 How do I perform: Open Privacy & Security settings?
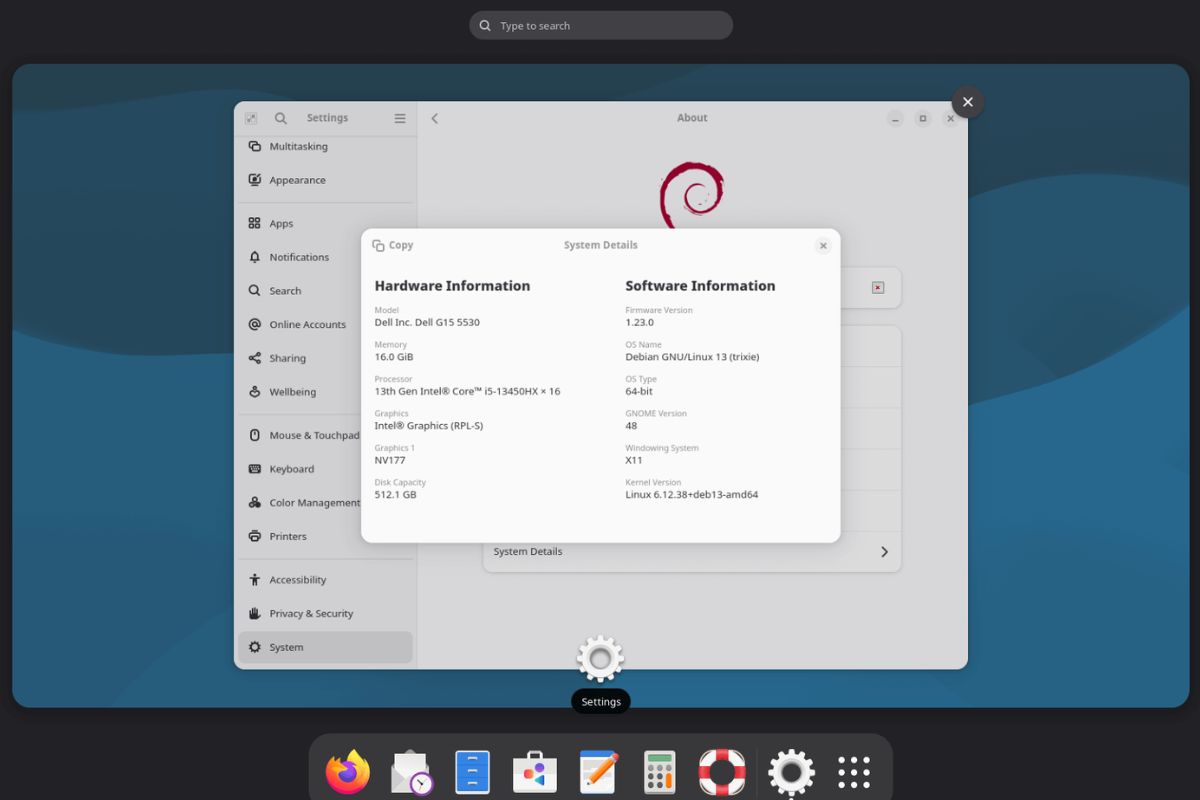325,613
